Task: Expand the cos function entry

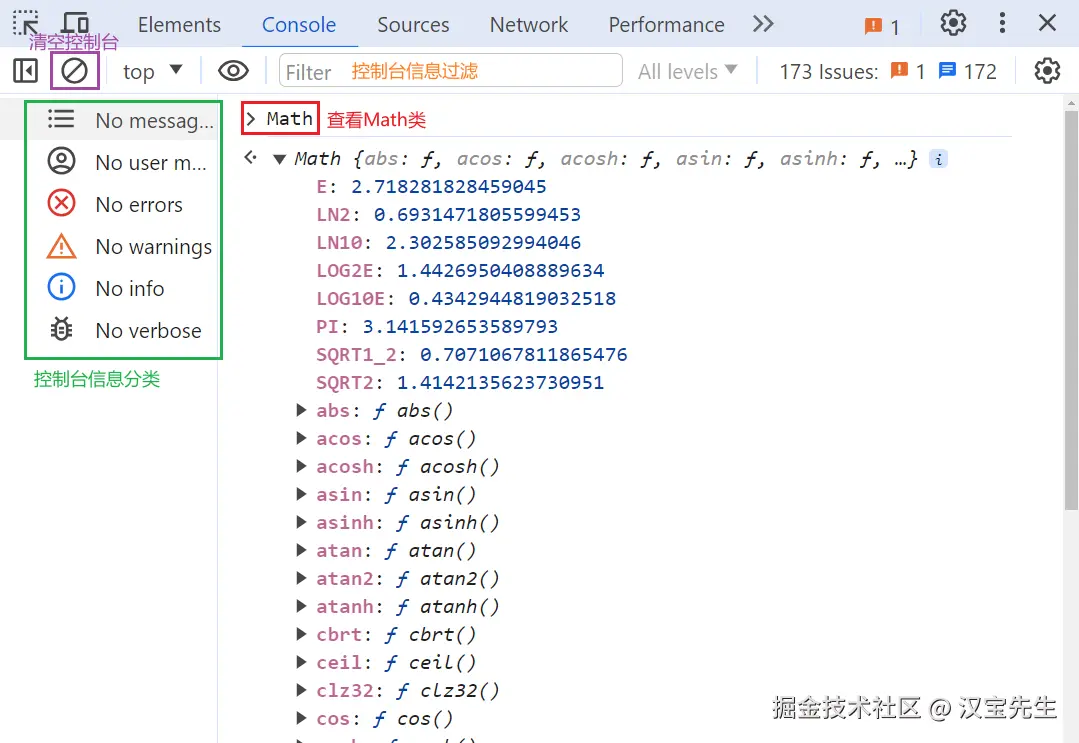Action: click(301, 718)
